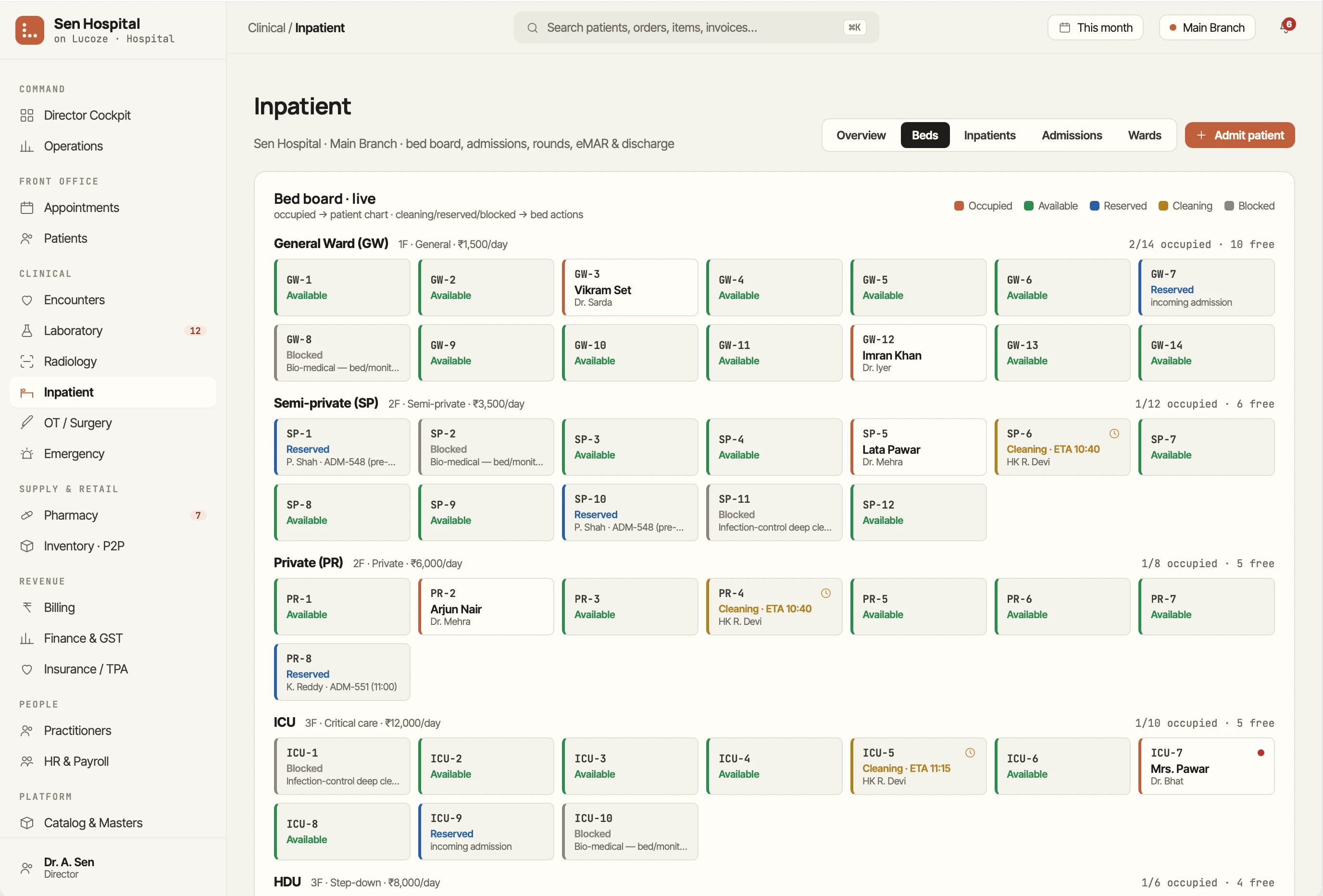The image size is (1323, 896).
Task: Select the reserved PR-8 bed card
Action: 341,672
